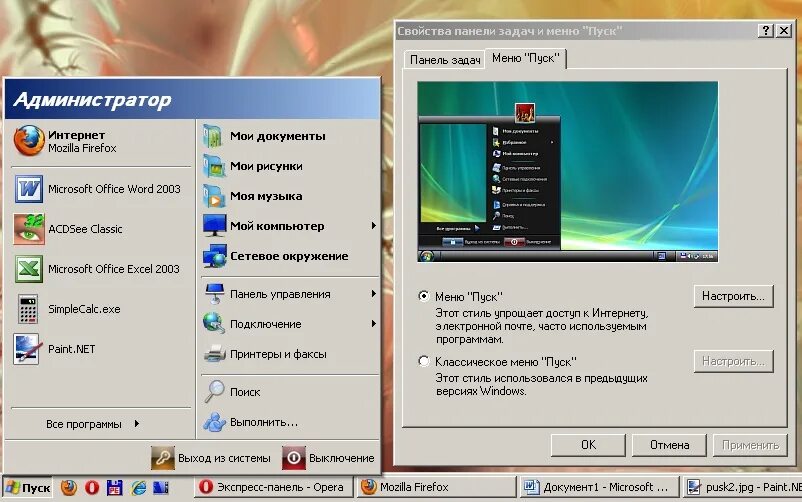The width and height of the screenshot is (802, 502).
Task: Close the taskbar properties dialog
Action: [x=784, y=31]
